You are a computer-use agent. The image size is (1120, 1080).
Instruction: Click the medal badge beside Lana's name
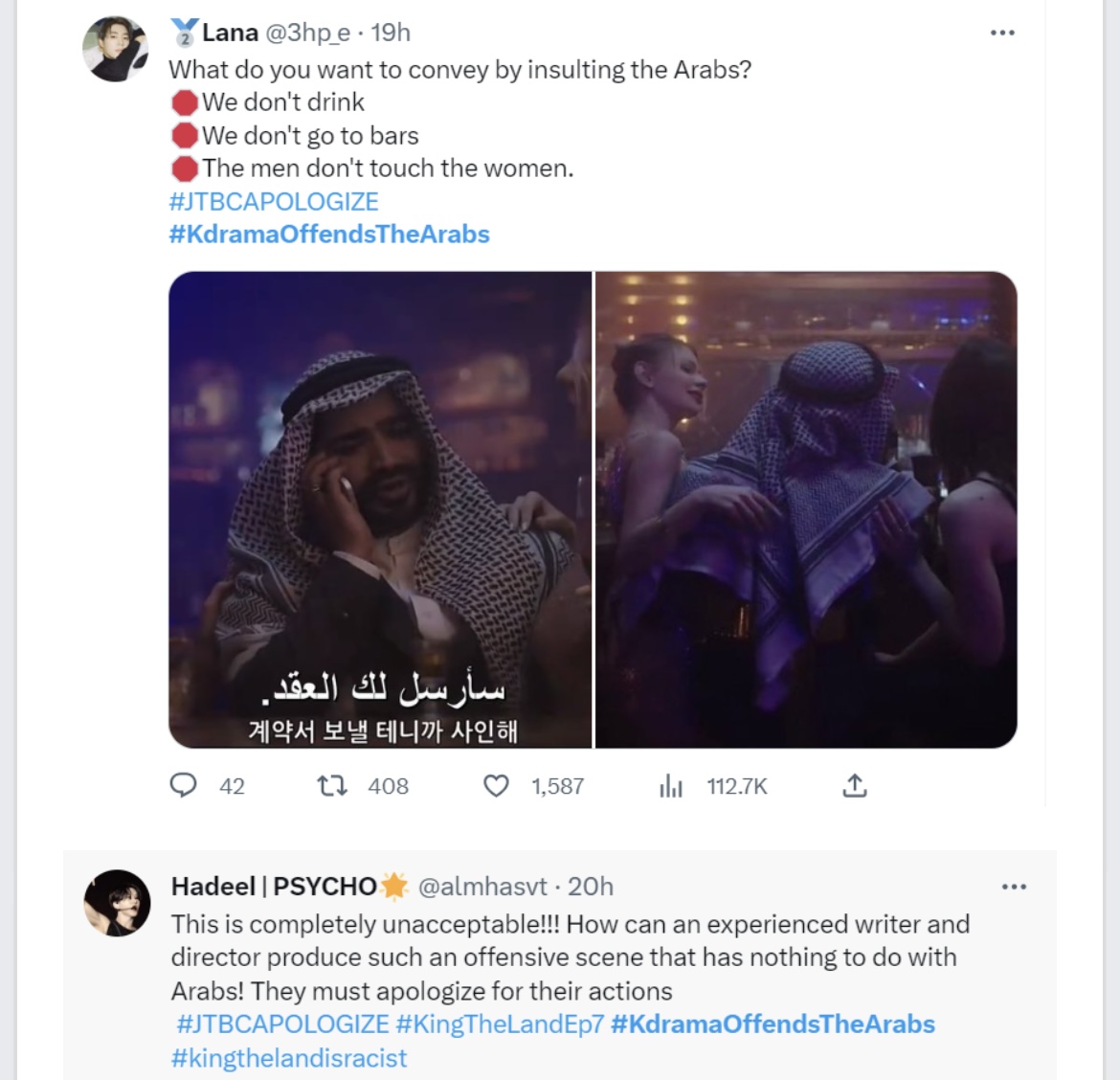185,33
